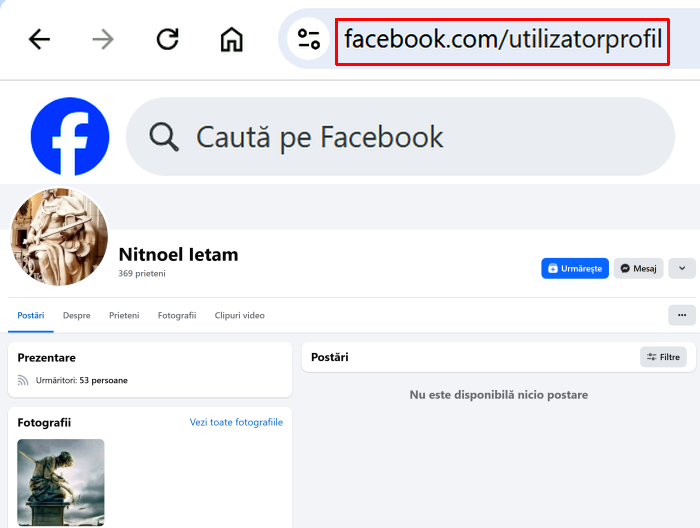
Task: Open the Prieteni tab
Action: [124, 316]
